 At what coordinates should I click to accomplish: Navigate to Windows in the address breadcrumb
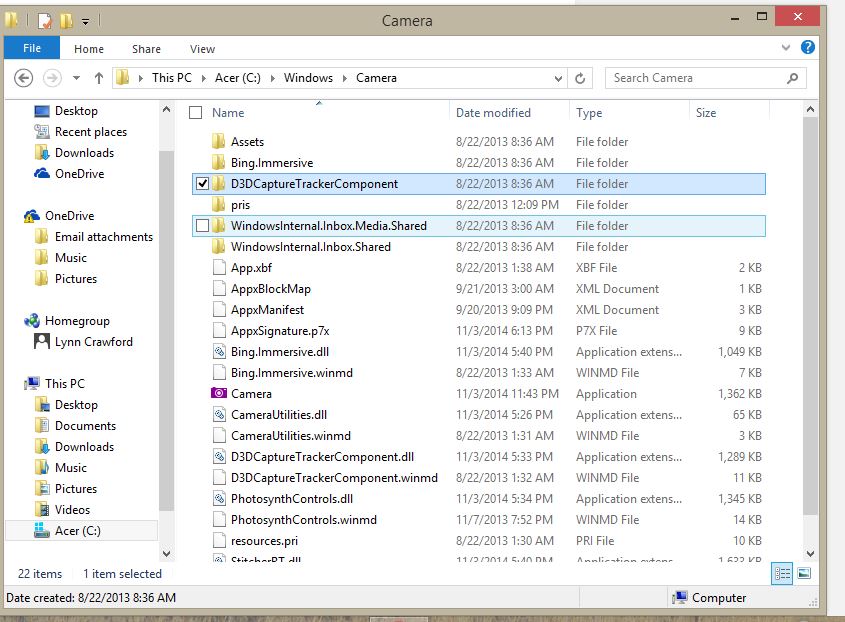[308, 78]
